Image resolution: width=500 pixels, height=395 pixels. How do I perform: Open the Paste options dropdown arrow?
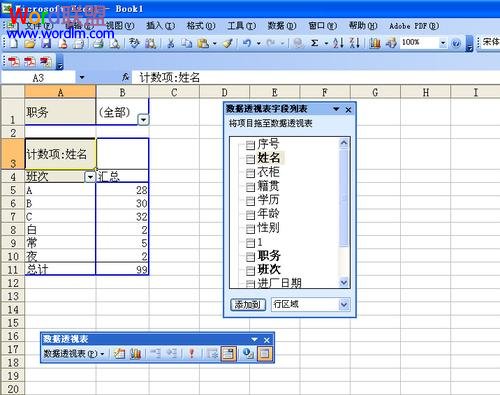(214, 43)
